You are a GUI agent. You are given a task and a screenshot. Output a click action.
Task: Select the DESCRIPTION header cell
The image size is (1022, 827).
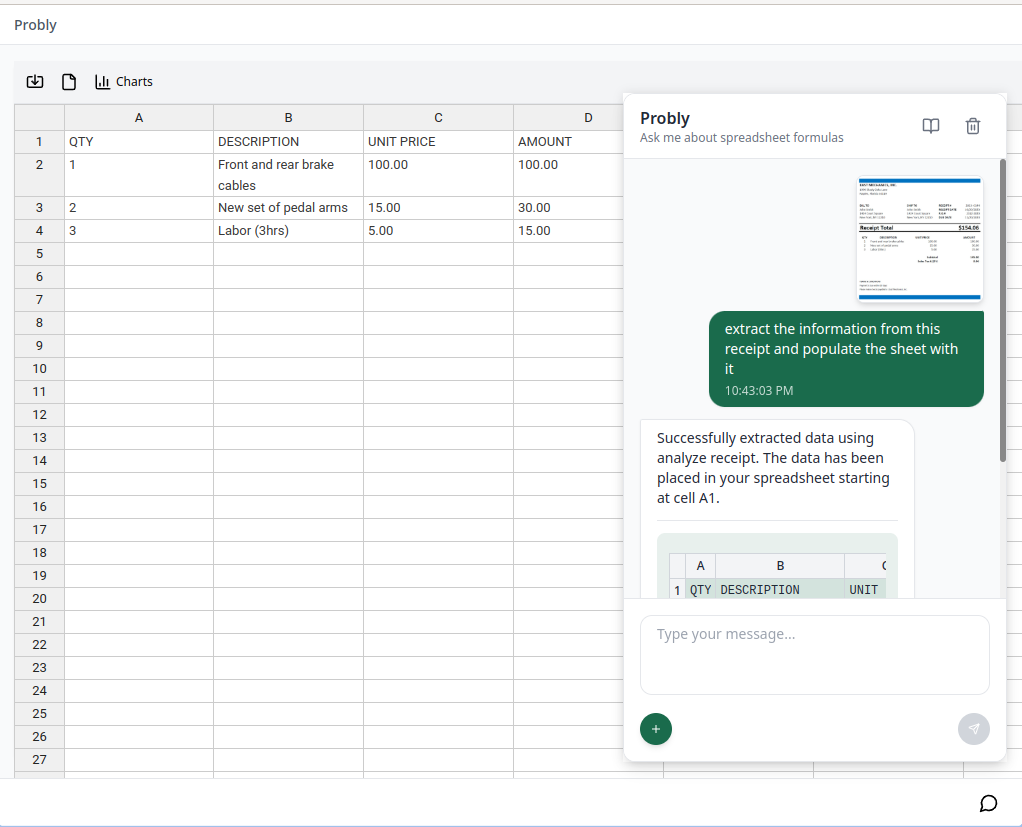pyautogui.click(x=288, y=142)
